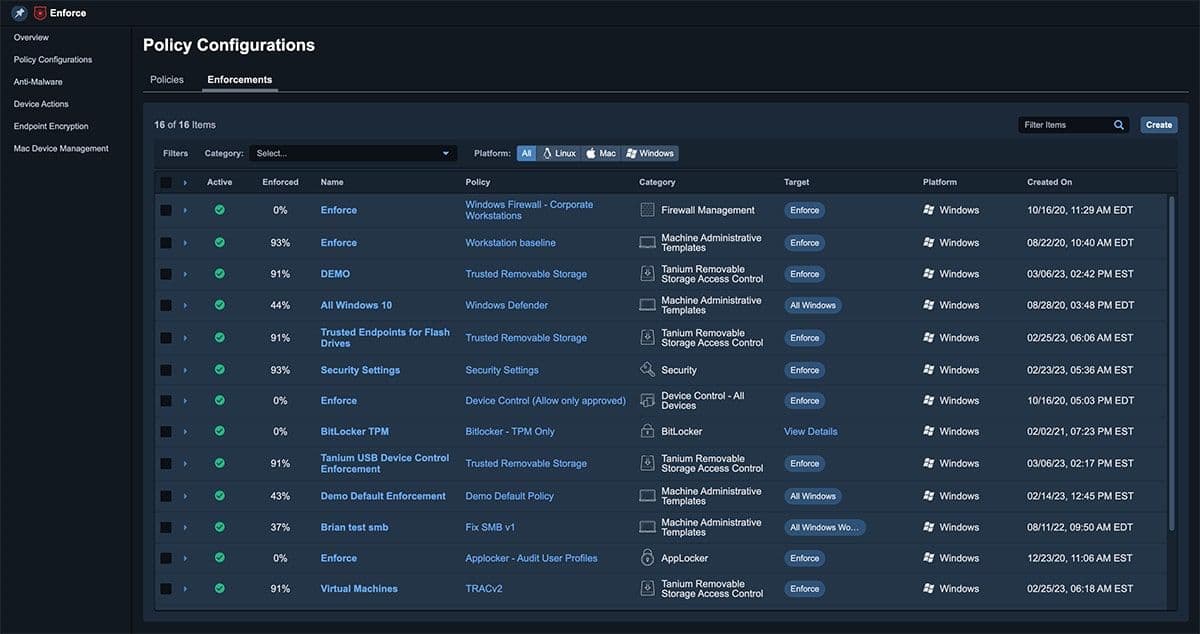
Task: Expand the BitLocker TPM row
Action: [x=185, y=432]
